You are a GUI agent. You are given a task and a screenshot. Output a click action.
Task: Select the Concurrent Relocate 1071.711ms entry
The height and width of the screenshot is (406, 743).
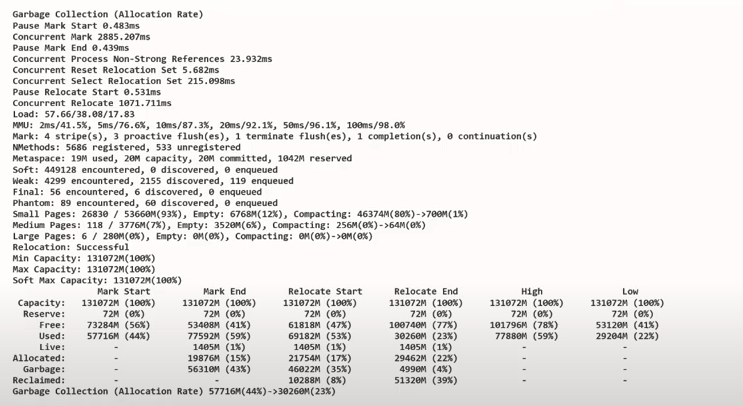92,103
